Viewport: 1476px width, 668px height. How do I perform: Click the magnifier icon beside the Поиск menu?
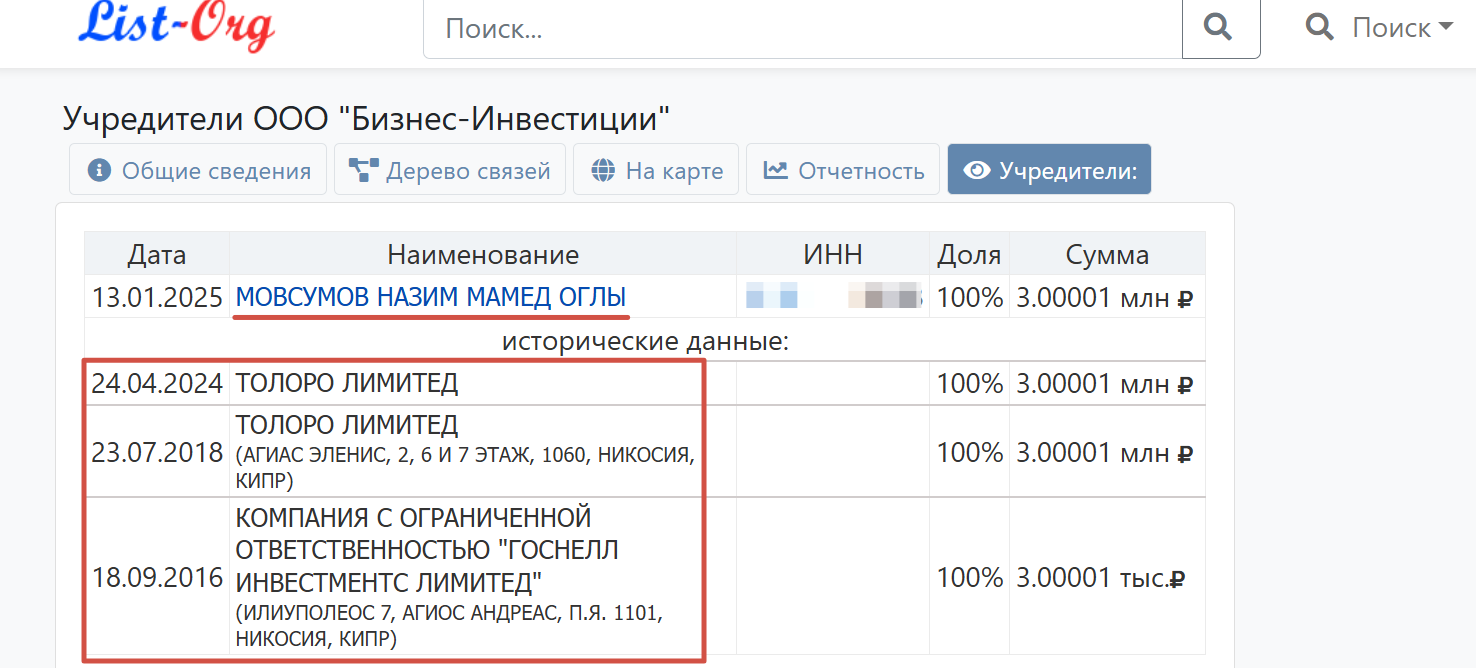[1319, 27]
